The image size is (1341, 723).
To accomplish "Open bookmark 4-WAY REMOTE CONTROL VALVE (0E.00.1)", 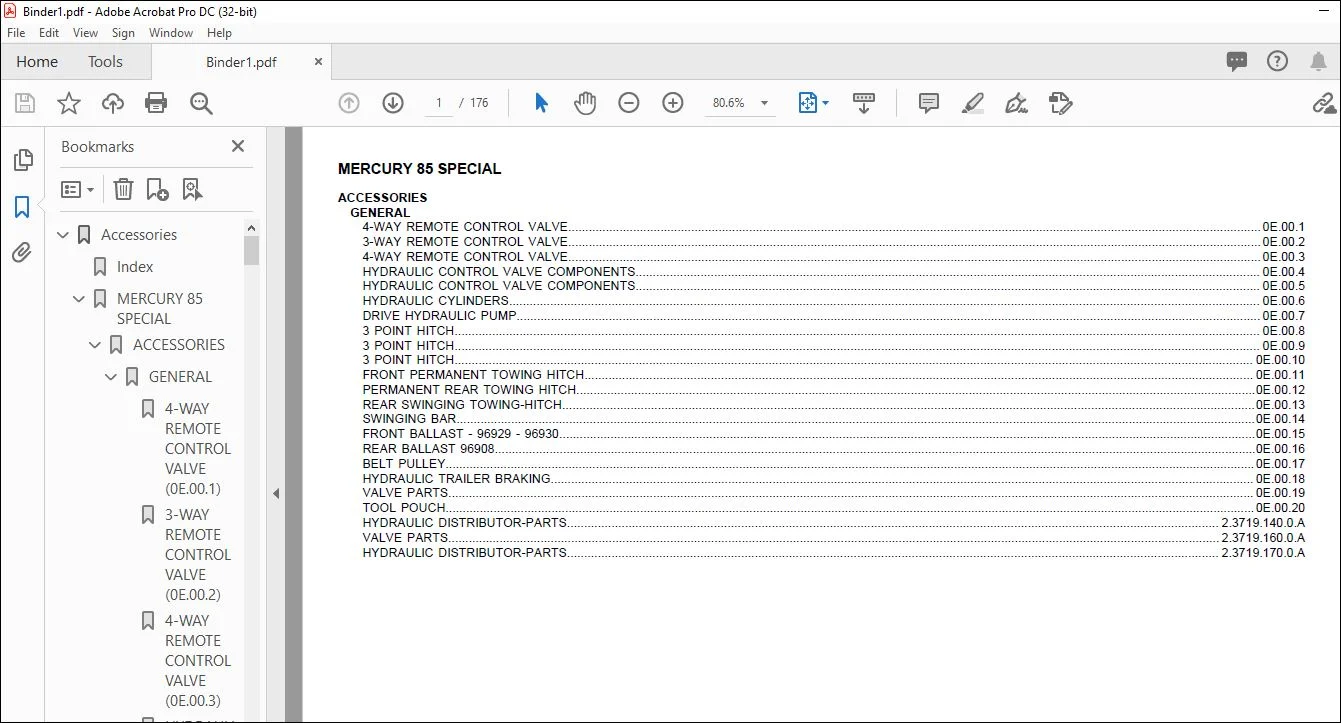I will coord(197,448).
